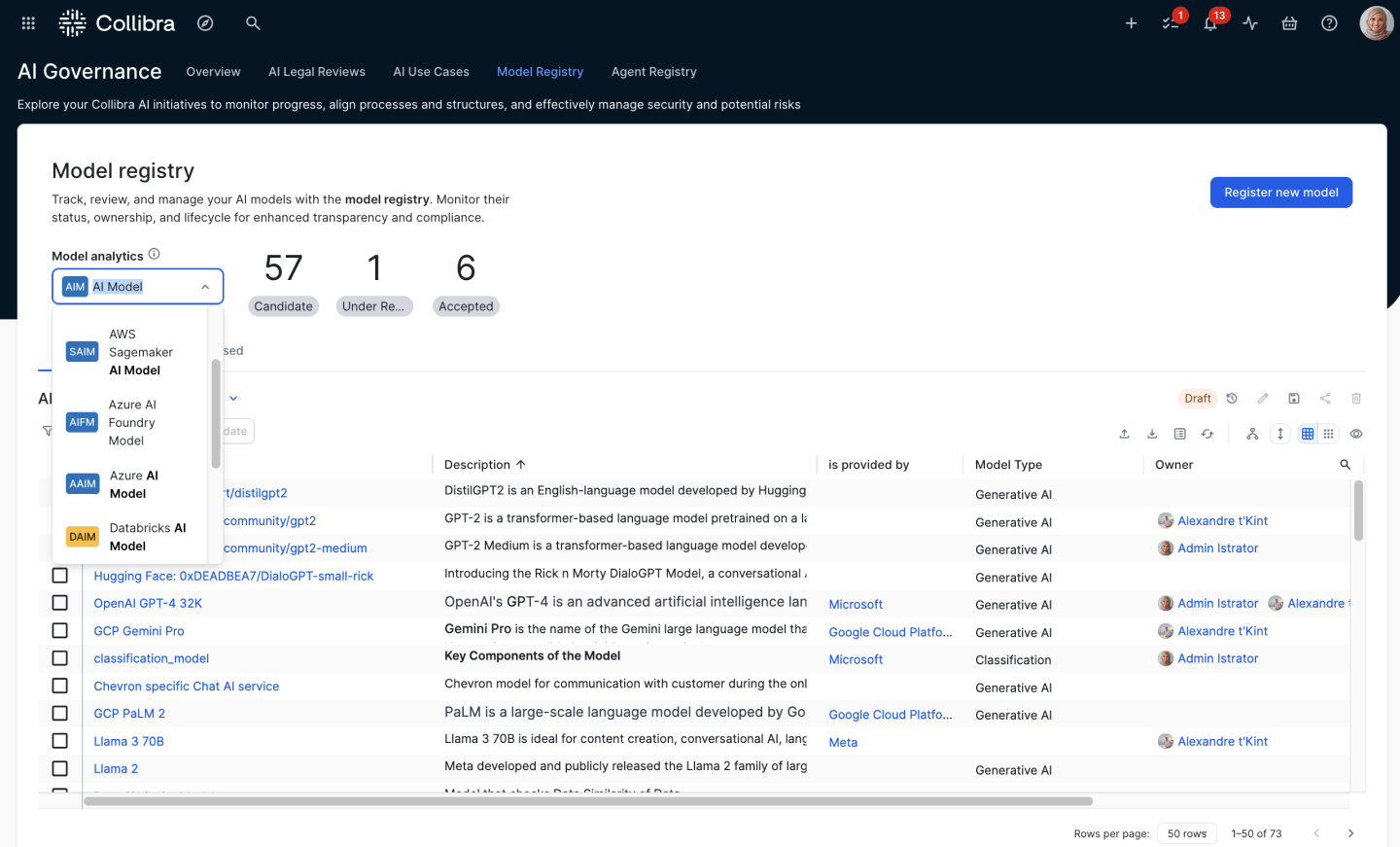This screenshot has width=1400, height=847.
Task: Click the view history clock icon
Action: pos(1232,399)
